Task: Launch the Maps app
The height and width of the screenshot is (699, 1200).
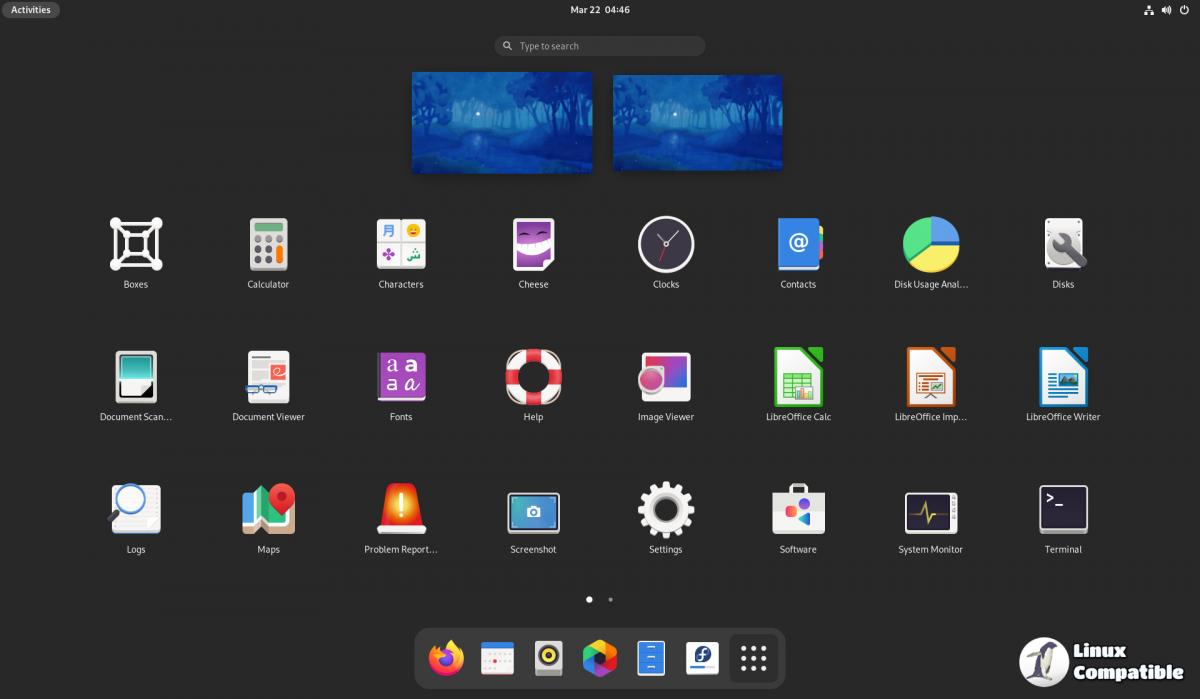Action: click(x=268, y=509)
